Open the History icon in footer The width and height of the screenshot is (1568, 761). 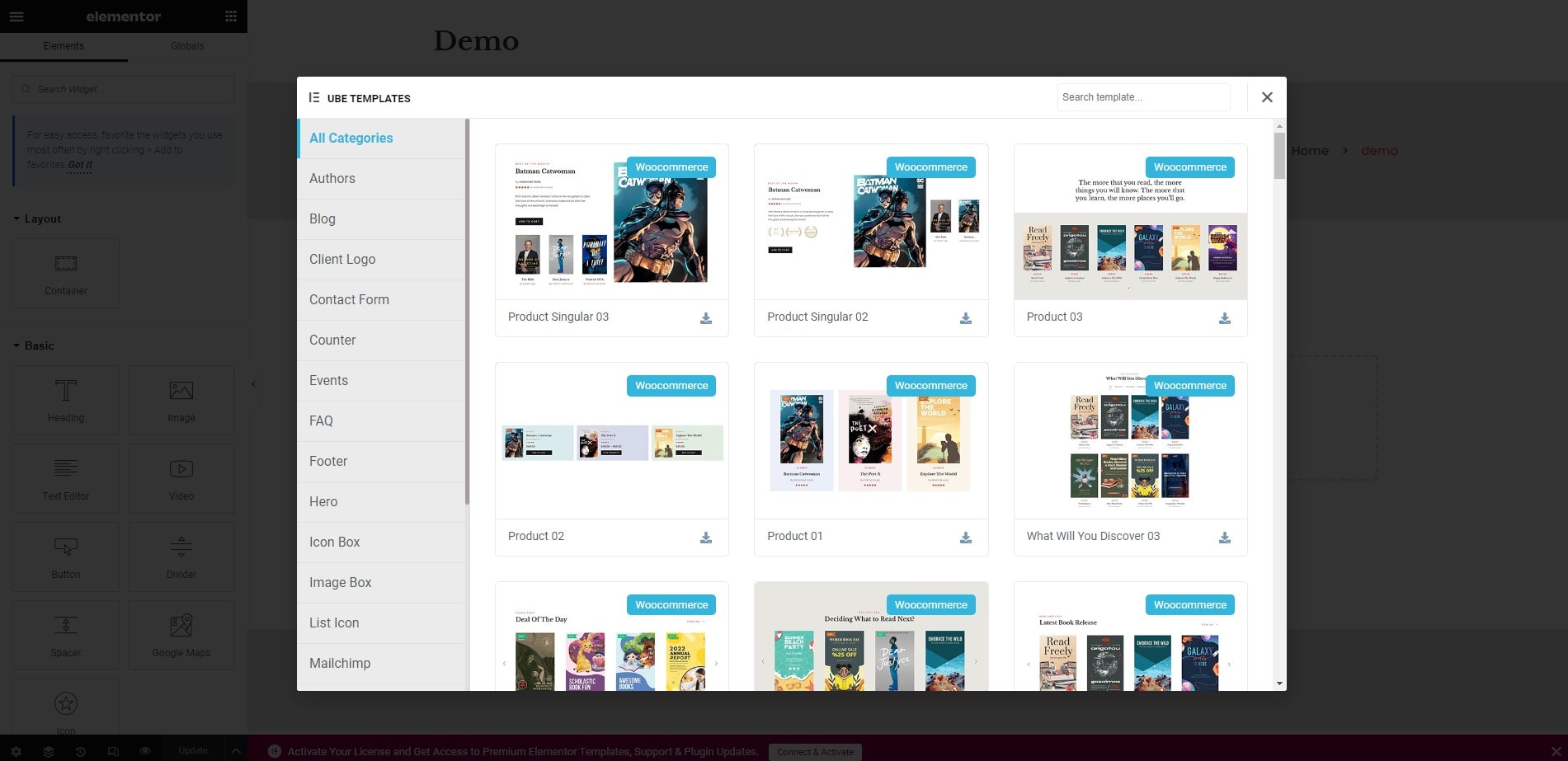pyautogui.click(x=81, y=751)
